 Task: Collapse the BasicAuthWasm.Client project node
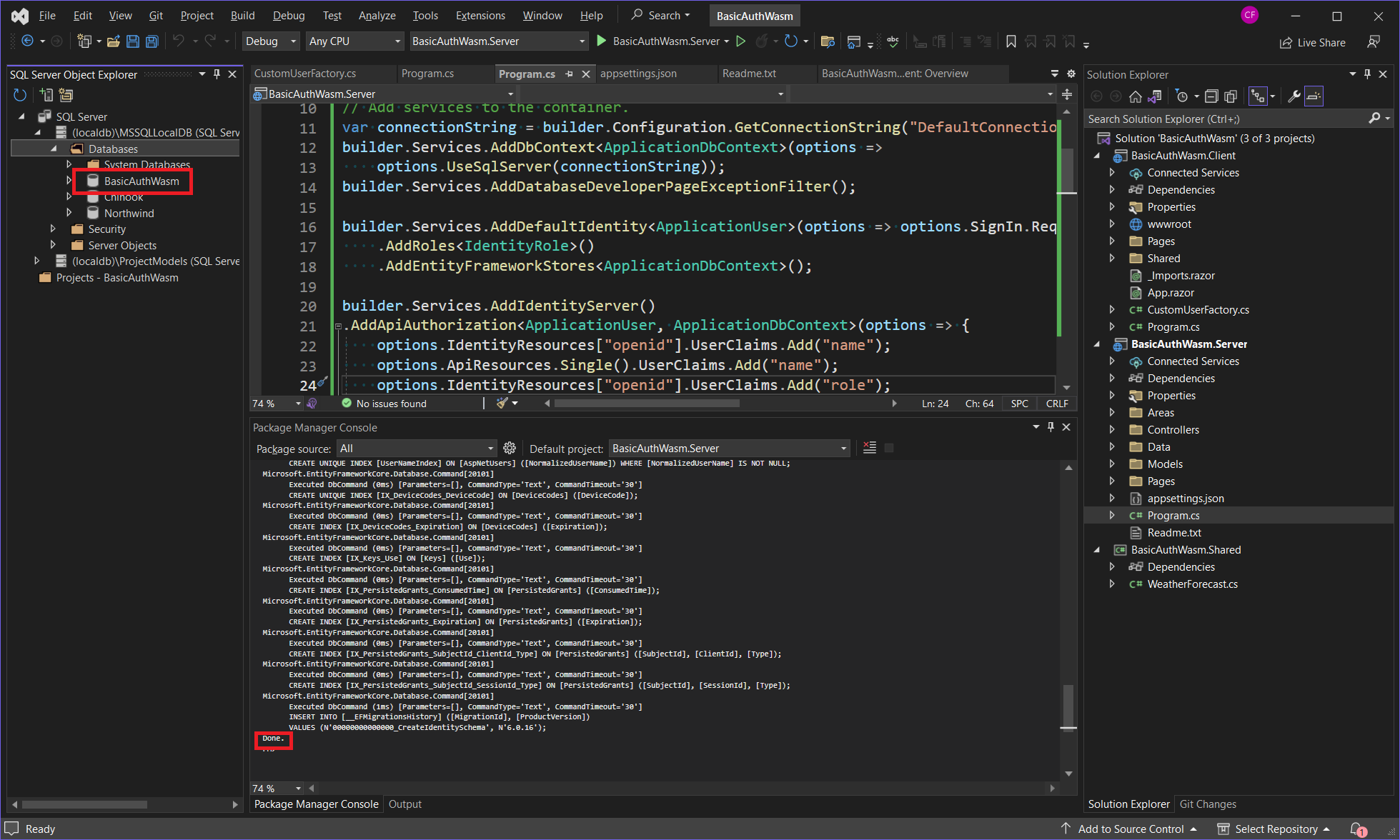pyautogui.click(x=1097, y=156)
